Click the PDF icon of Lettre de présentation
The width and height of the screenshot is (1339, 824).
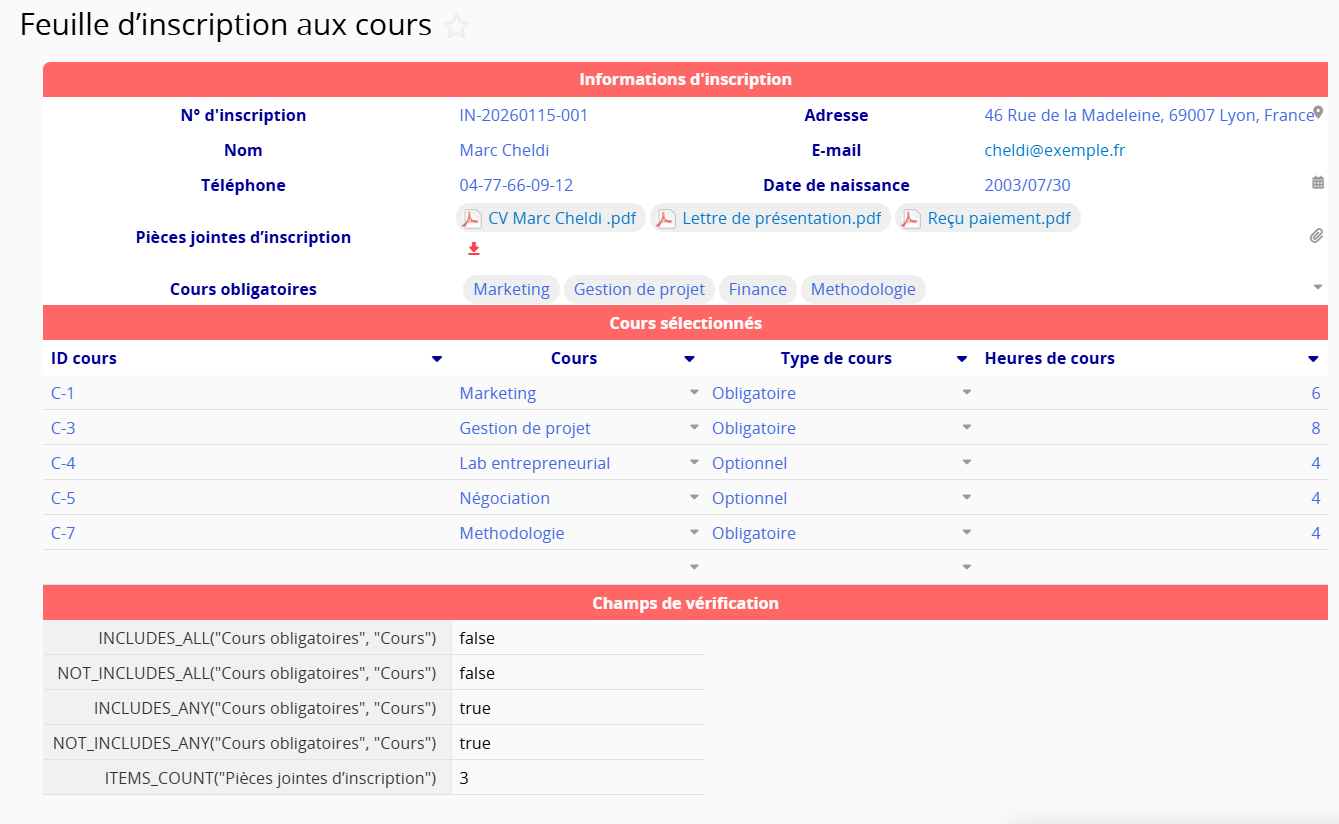click(x=665, y=219)
